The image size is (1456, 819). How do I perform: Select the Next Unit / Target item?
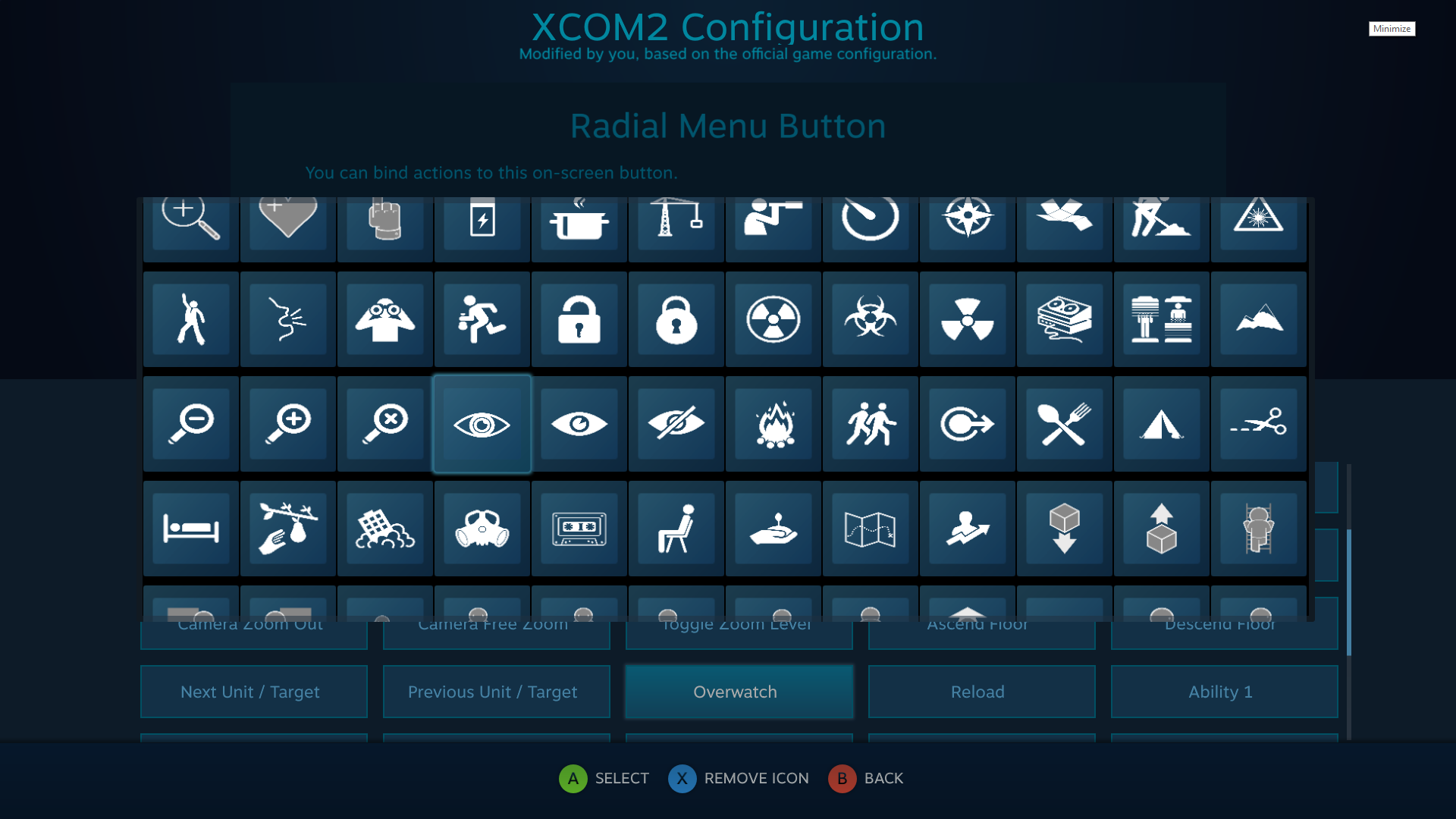point(249,691)
